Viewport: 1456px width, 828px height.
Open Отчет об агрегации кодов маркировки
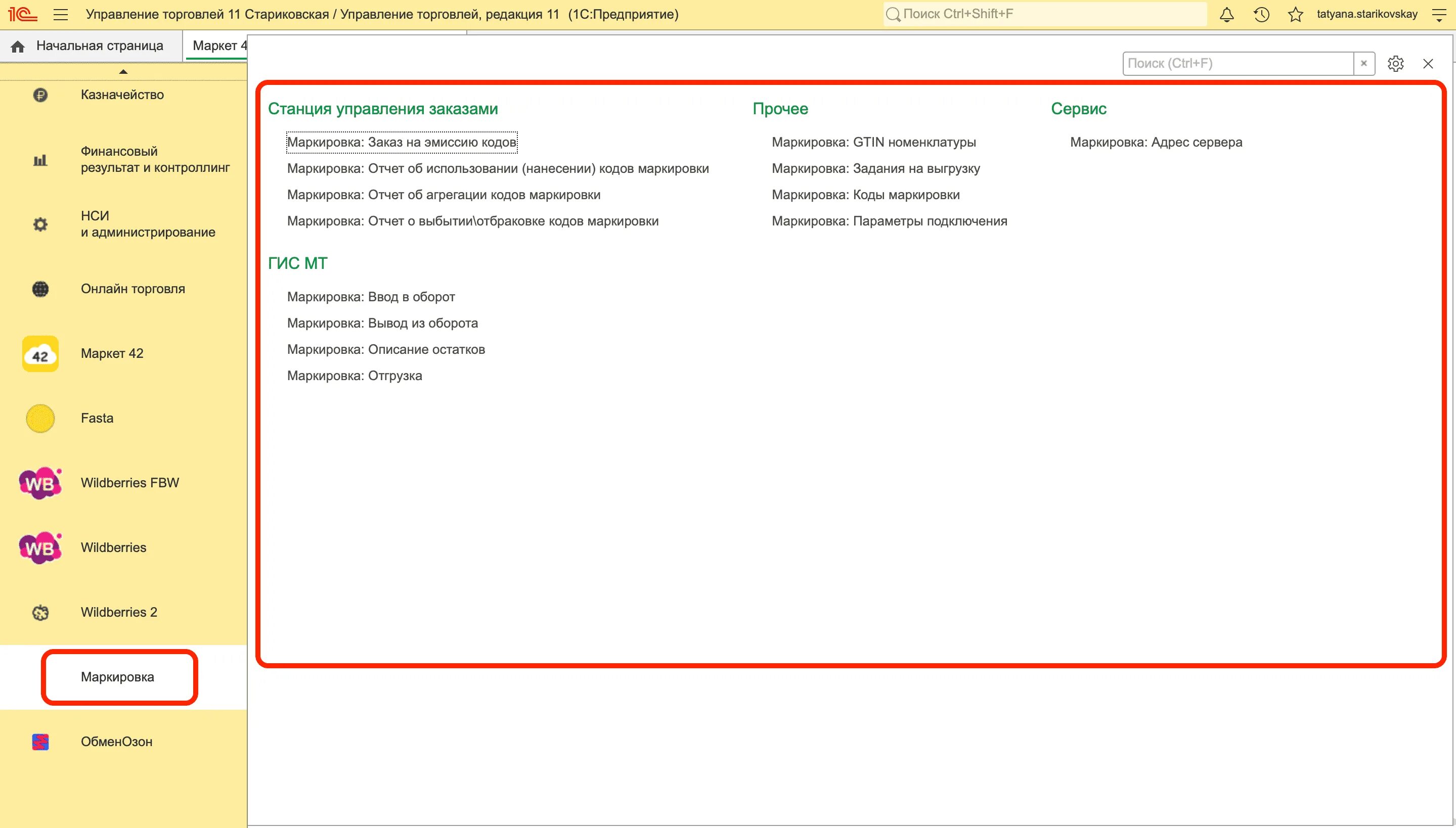point(444,195)
